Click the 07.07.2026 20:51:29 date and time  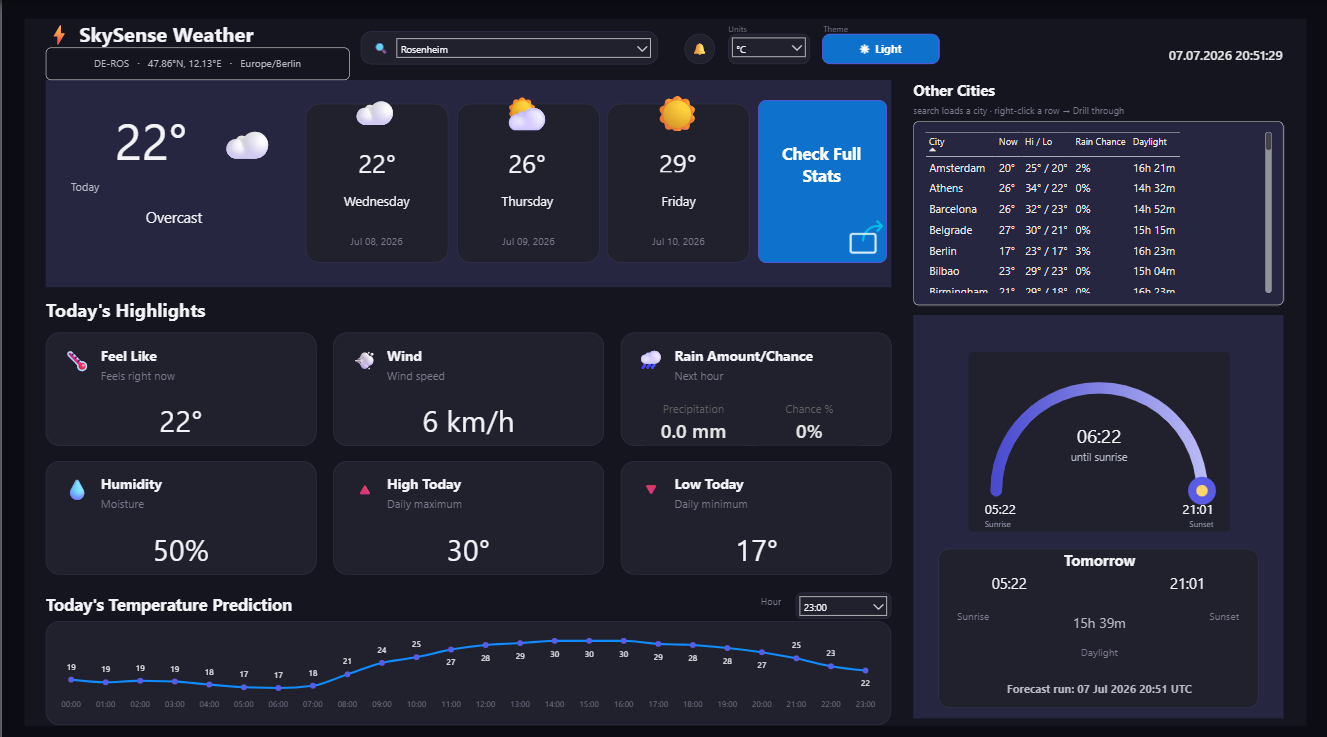1225,56
